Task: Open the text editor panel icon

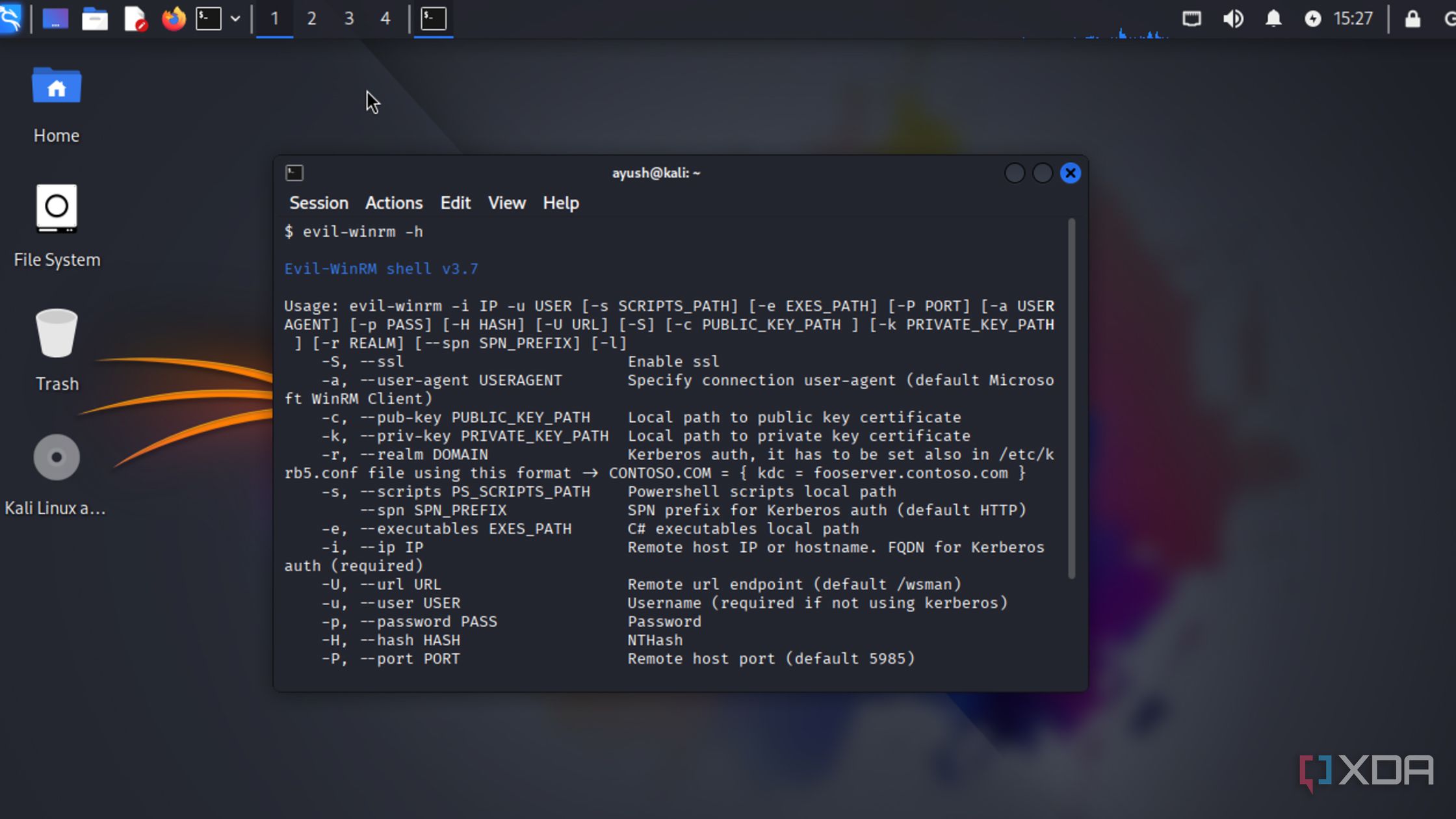Action: click(135, 19)
